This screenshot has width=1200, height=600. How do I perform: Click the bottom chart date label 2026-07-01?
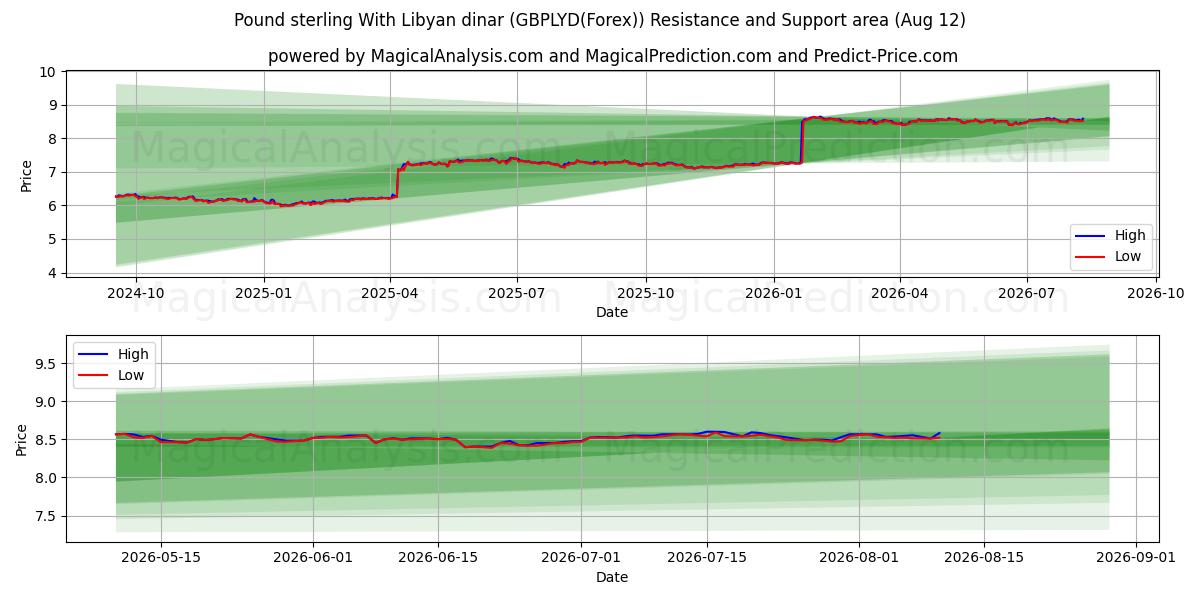(582, 559)
